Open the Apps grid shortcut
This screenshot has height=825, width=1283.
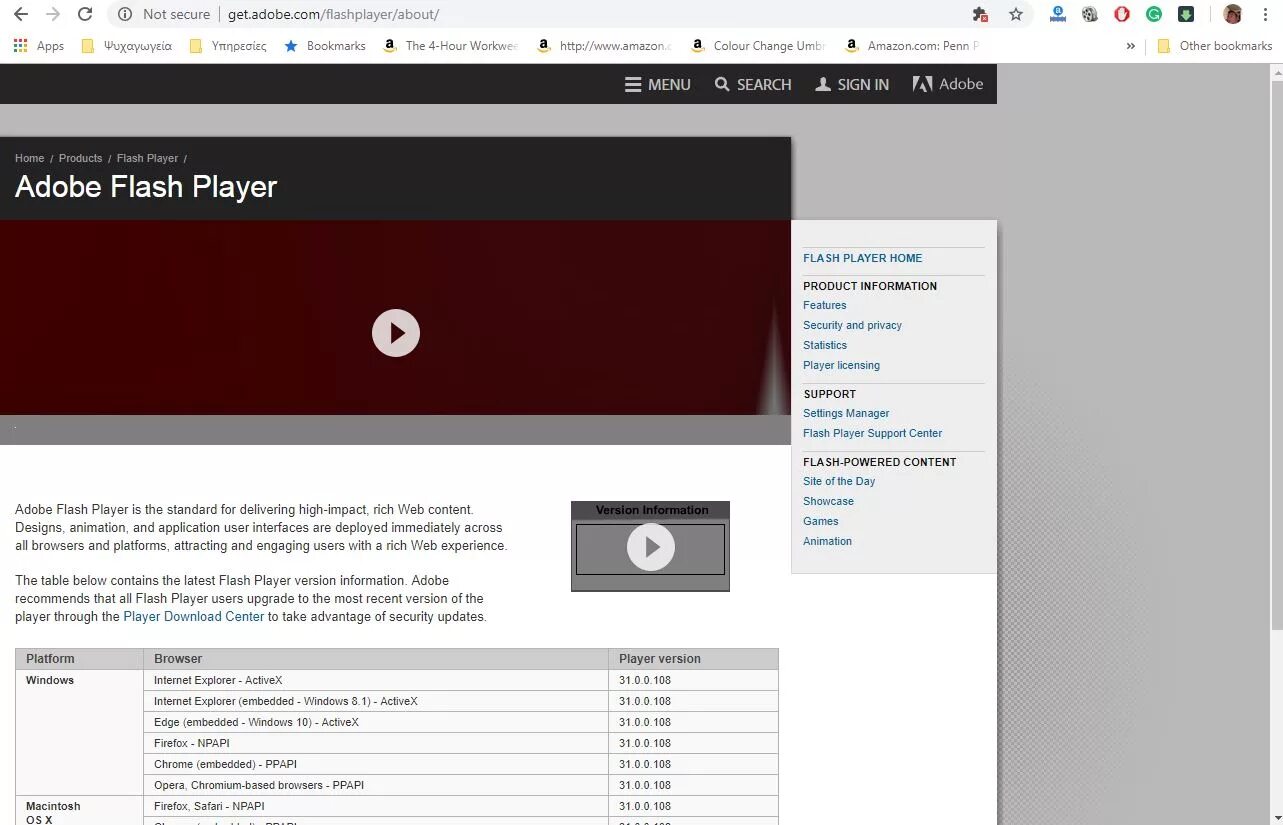point(39,46)
